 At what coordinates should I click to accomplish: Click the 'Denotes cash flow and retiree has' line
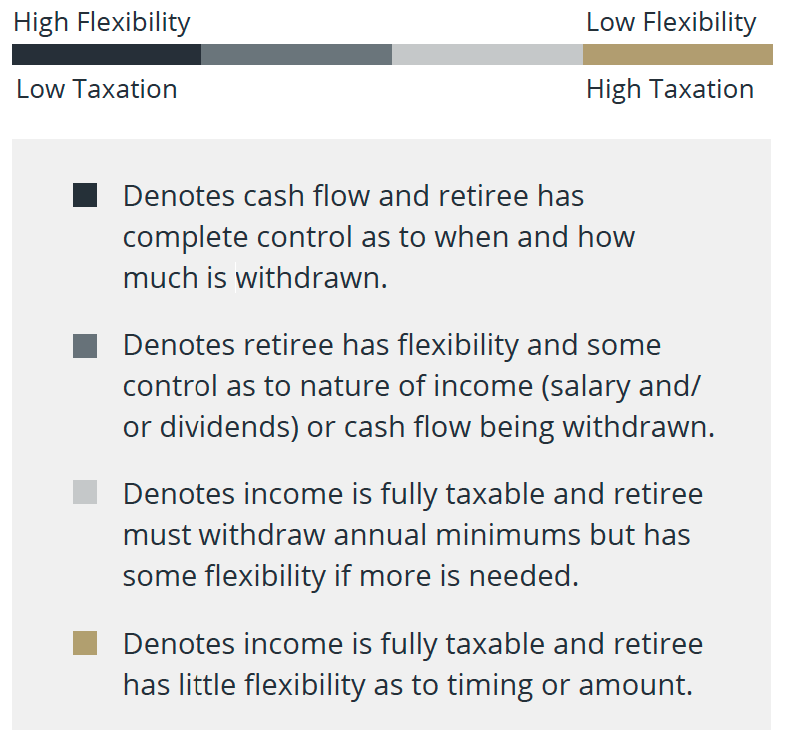point(353,195)
